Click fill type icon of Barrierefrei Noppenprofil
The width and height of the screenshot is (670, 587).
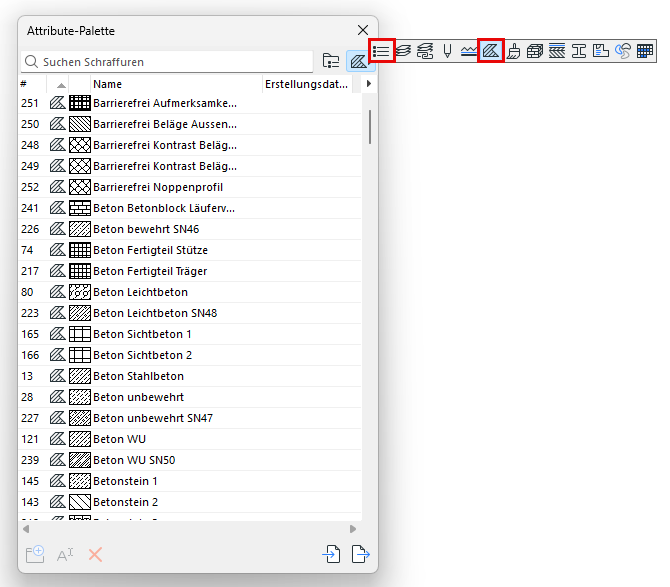pyautogui.click(x=57, y=187)
